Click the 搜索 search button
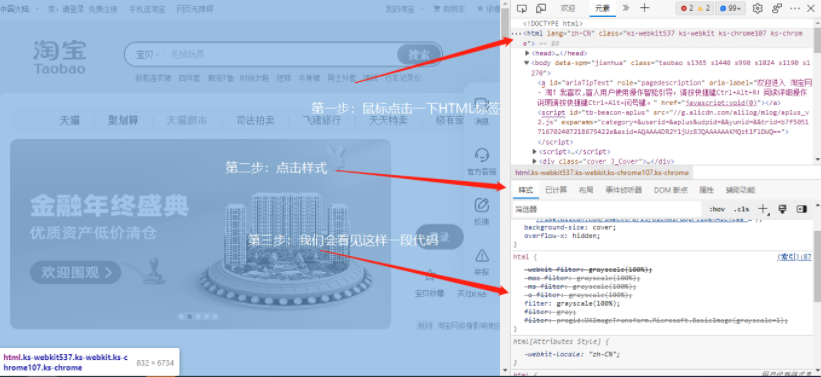Viewport: 821px width, 377px height. [x=419, y=54]
